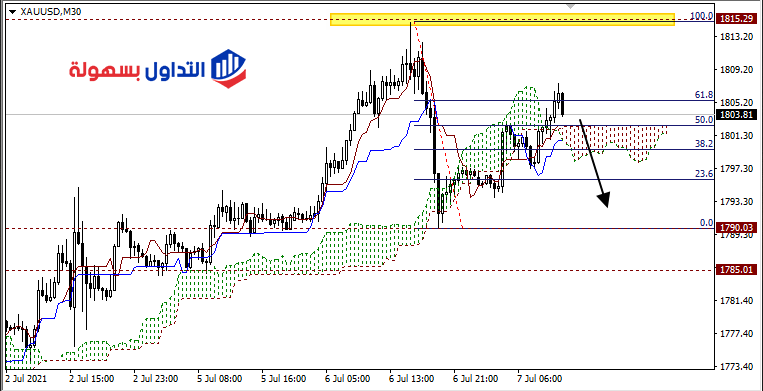
Task: Select the Fibonacci 61.8 level label
Action: (704, 95)
